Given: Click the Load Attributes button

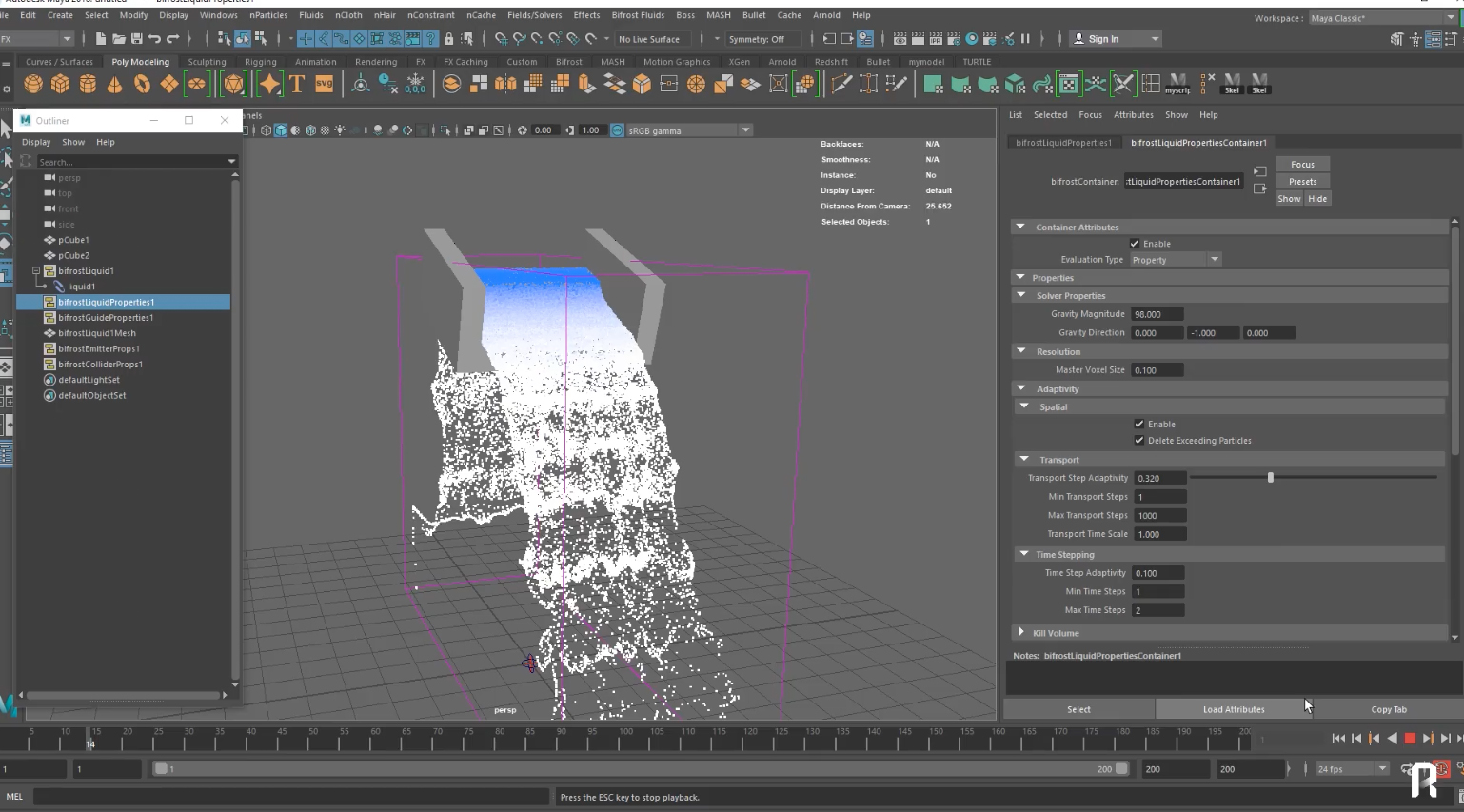Looking at the screenshot, I should click(x=1233, y=709).
